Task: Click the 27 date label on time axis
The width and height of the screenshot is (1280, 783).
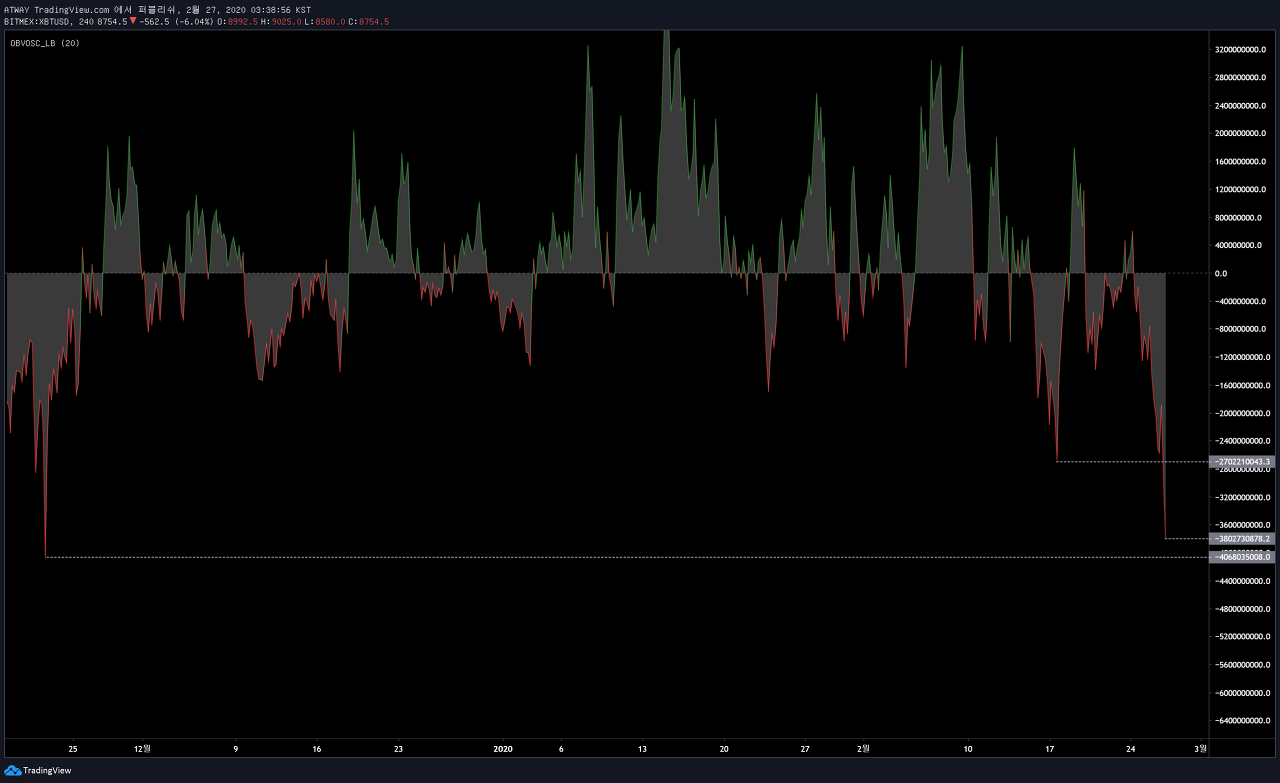Action: pos(805,748)
